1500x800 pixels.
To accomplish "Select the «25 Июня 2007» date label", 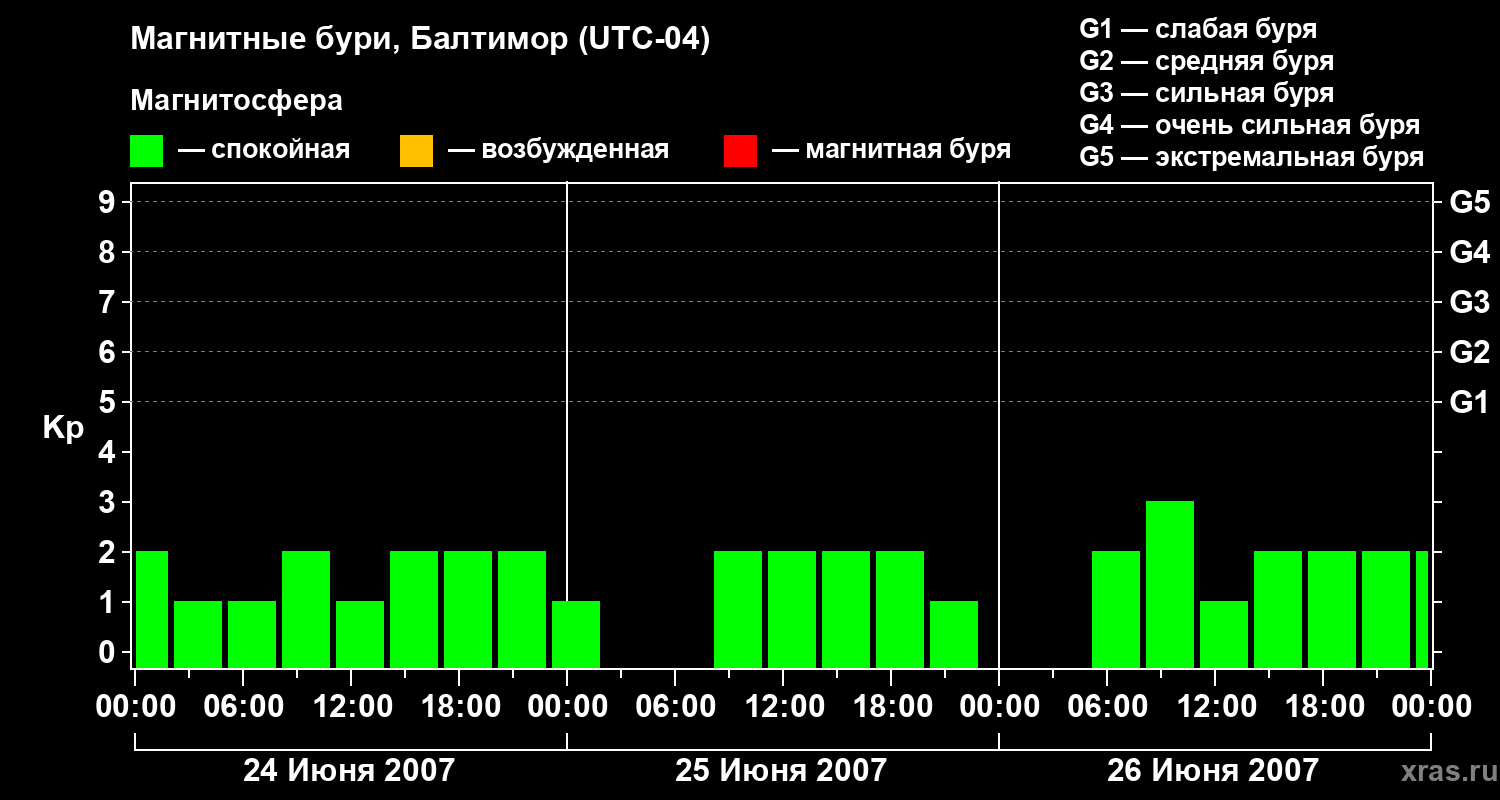I will [781, 770].
